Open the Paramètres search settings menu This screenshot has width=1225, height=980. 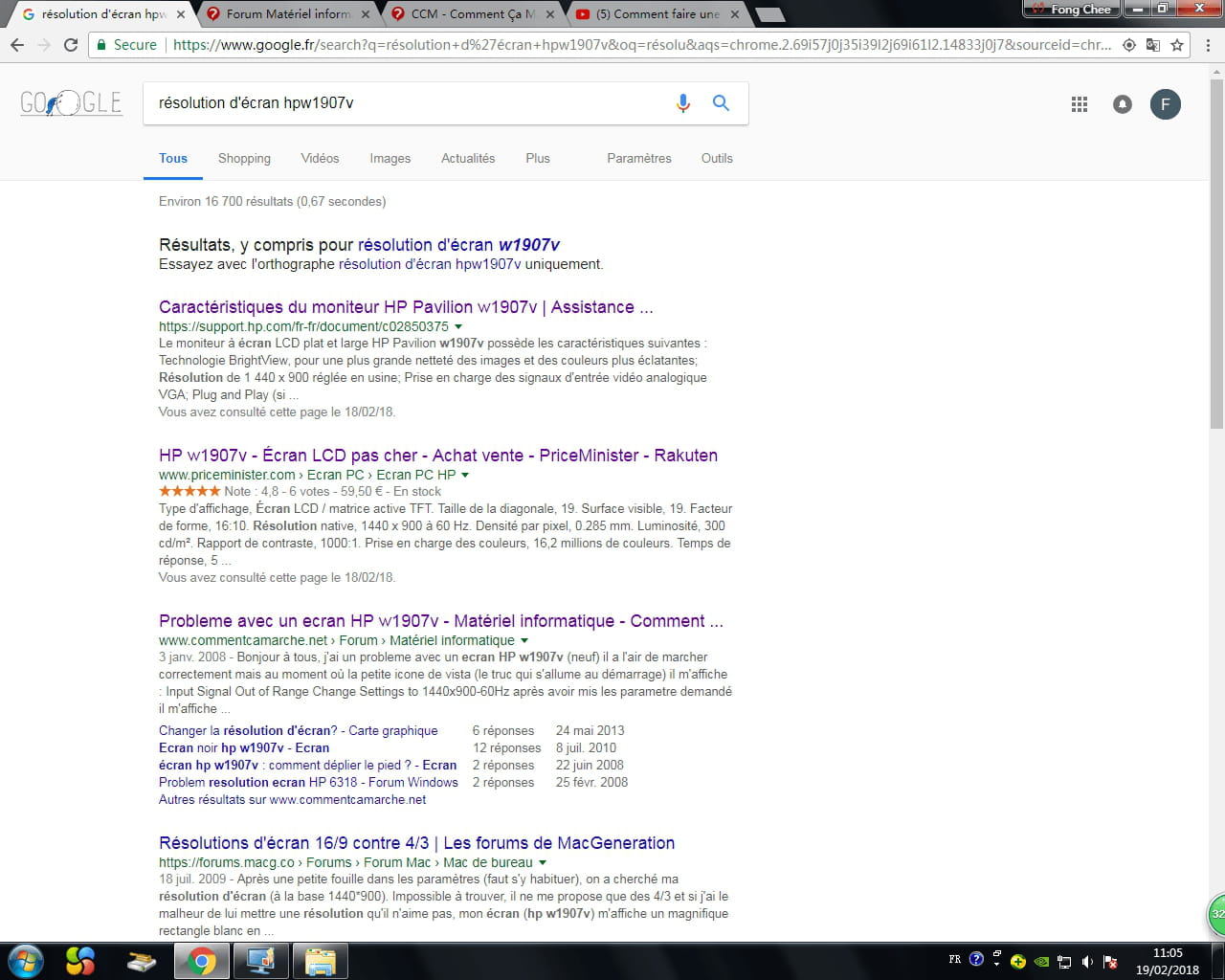pos(639,159)
